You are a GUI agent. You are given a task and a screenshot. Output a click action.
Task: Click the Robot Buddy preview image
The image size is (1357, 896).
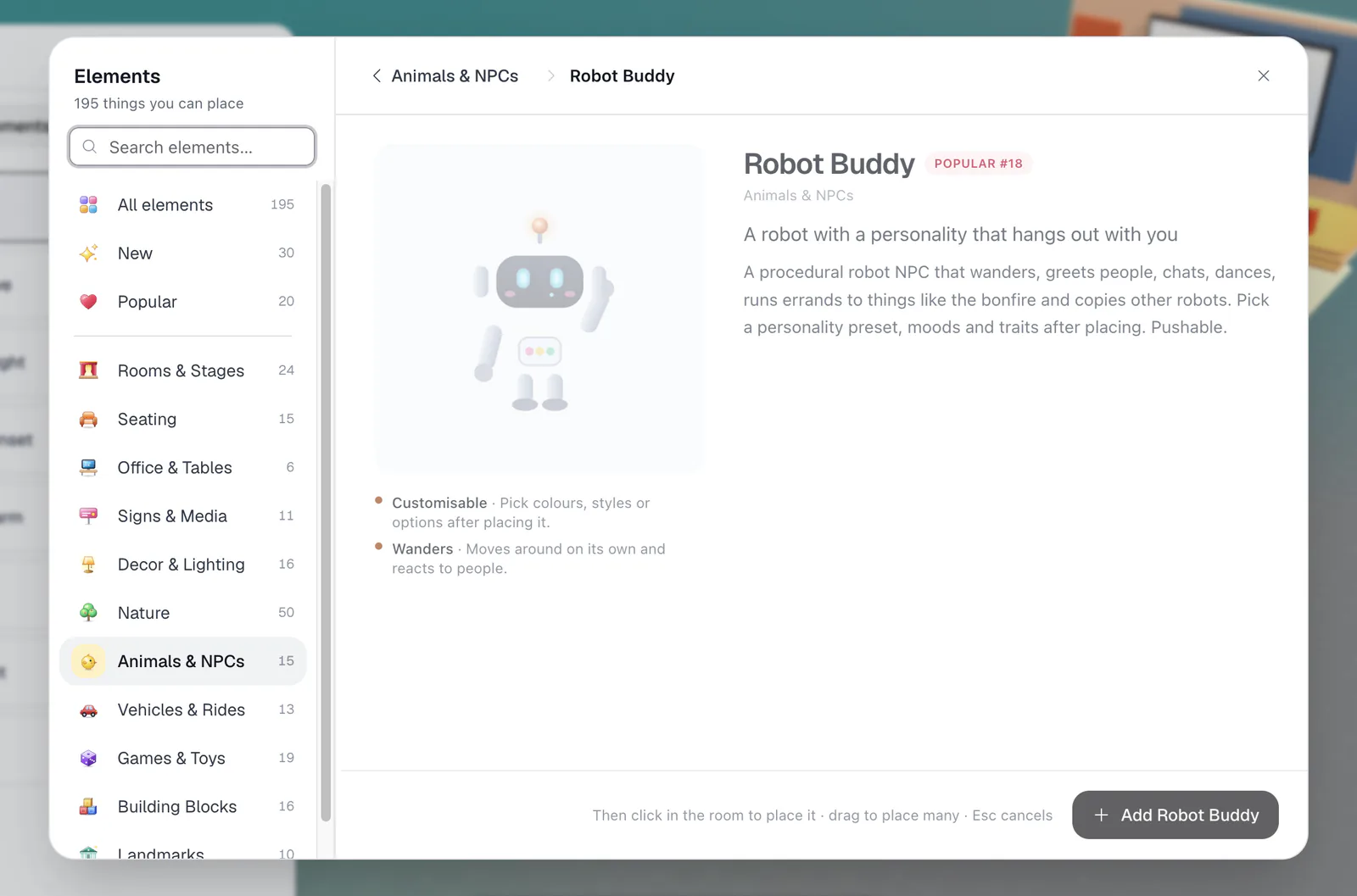(x=539, y=308)
